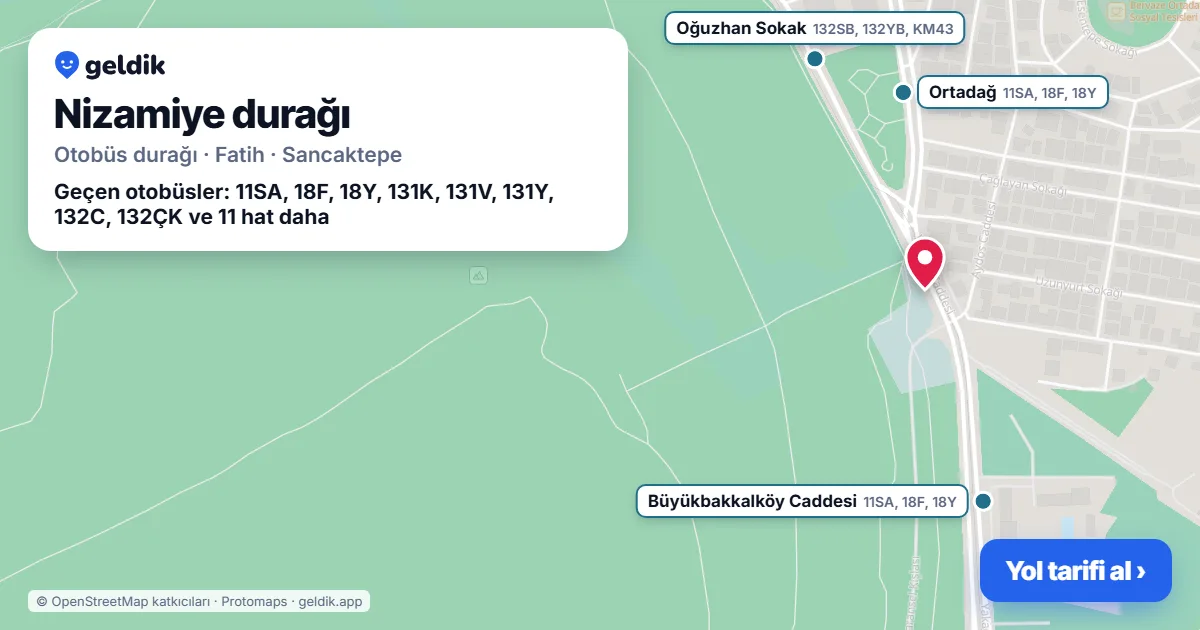Get directions with Yol tarifi al
Image resolution: width=1200 pixels, height=630 pixels.
click(1076, 571)
